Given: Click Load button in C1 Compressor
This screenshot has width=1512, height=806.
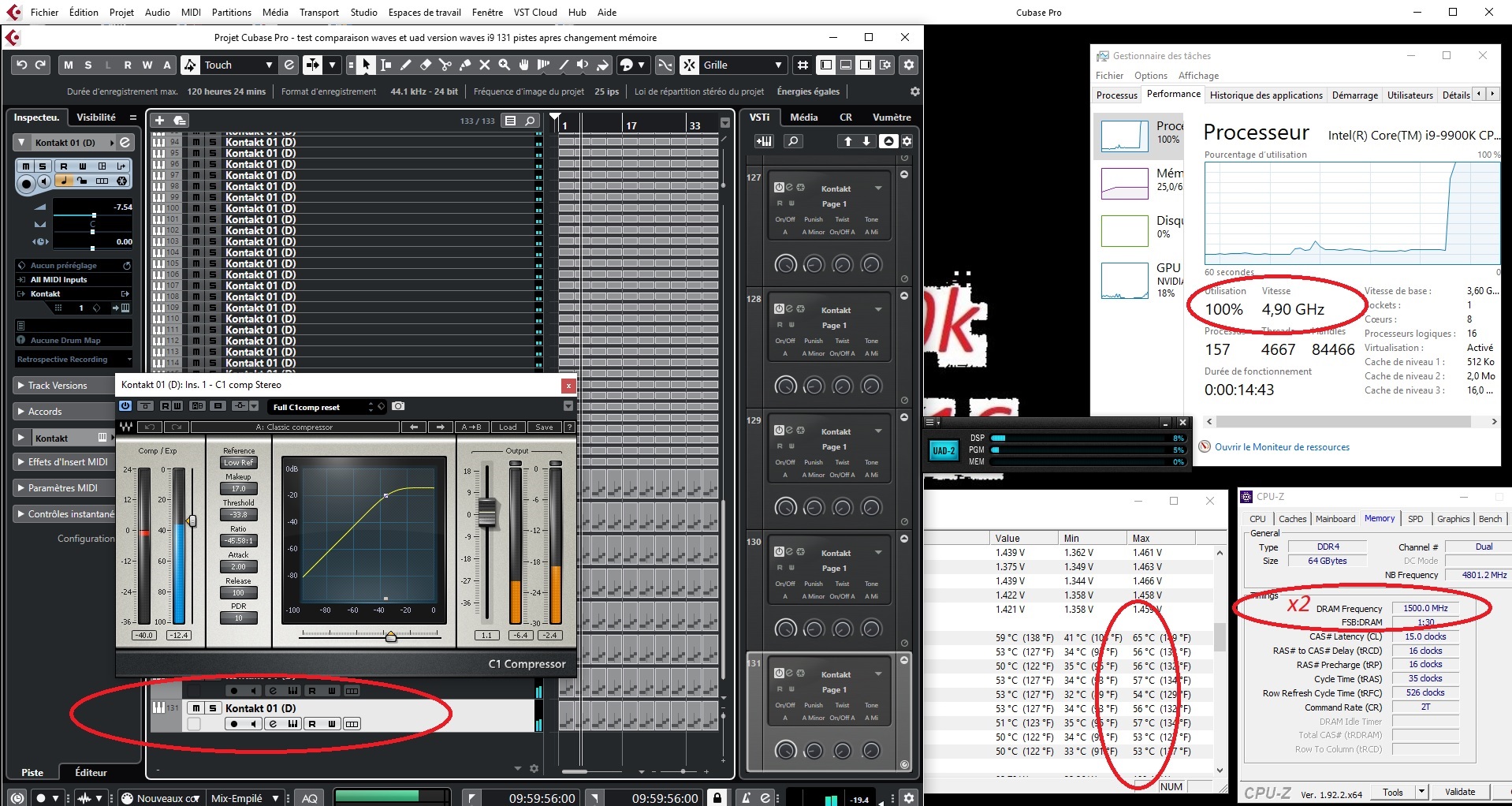Looking at the screenshot, I should 508,427.
